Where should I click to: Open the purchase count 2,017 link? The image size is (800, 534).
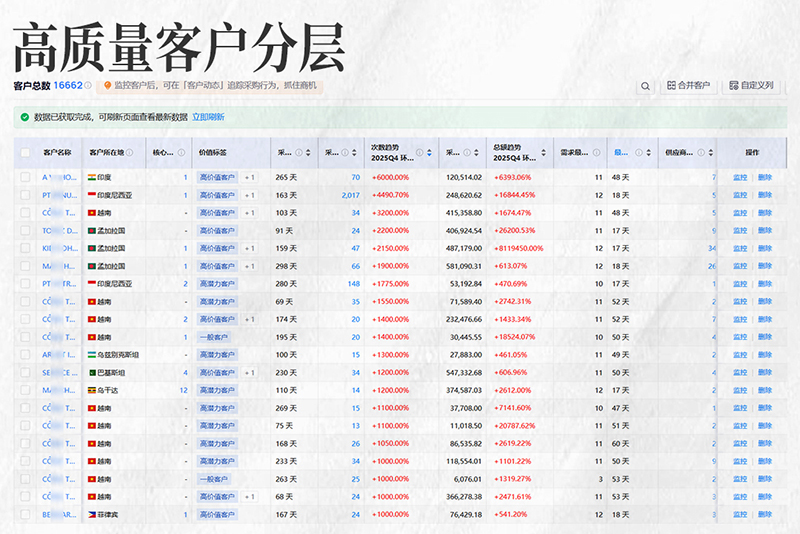coord(350,195)
